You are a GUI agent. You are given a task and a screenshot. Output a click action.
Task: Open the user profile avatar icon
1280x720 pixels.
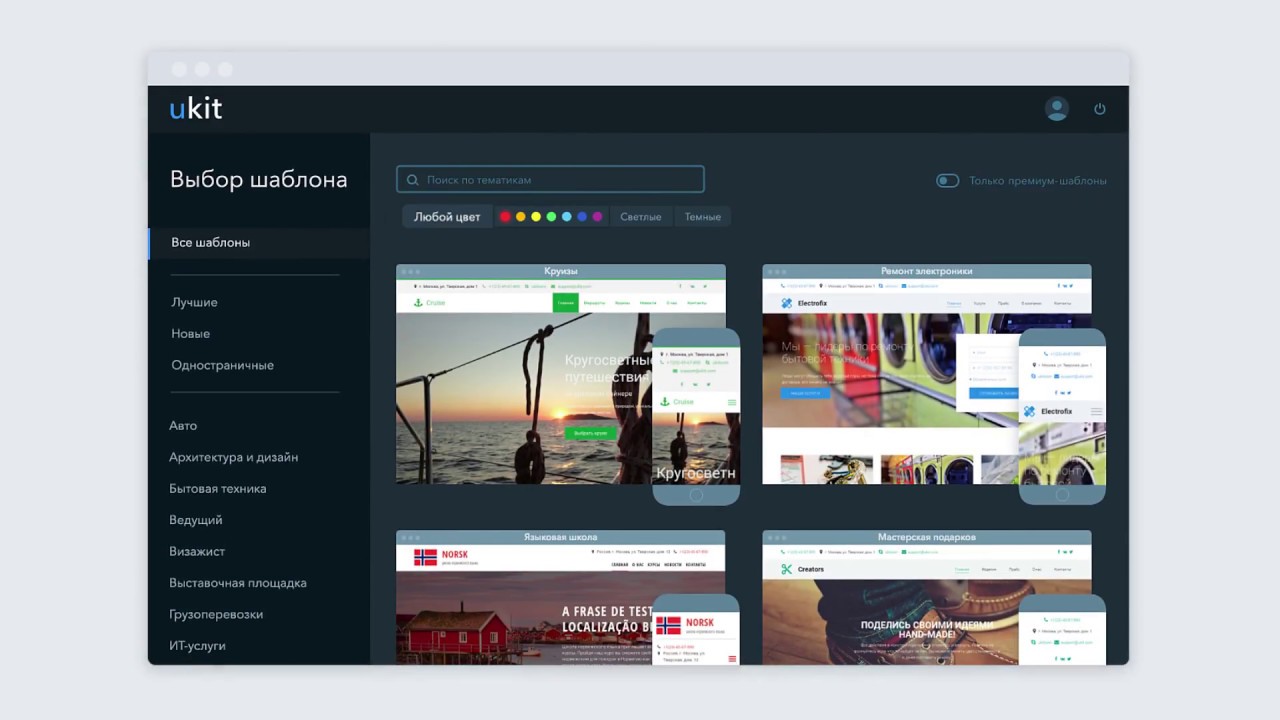[1057, 109]
